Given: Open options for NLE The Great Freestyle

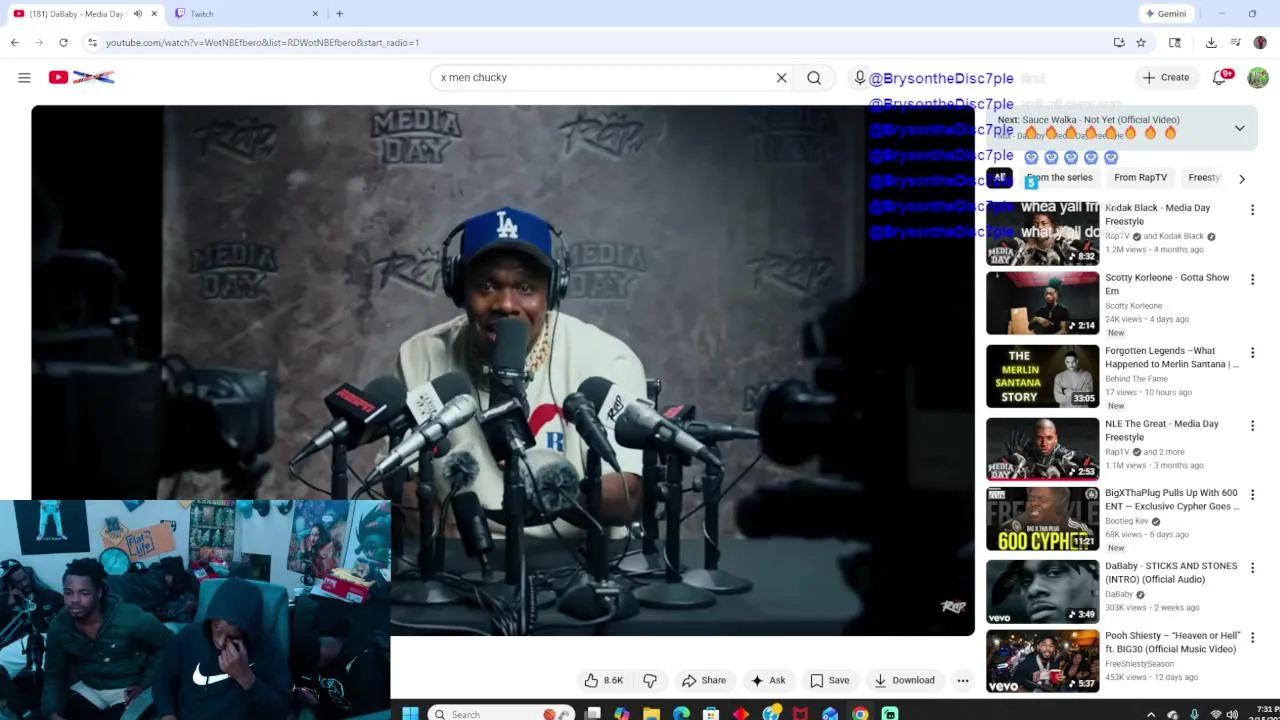Looking at the screenshot, I should point(1252,426).
